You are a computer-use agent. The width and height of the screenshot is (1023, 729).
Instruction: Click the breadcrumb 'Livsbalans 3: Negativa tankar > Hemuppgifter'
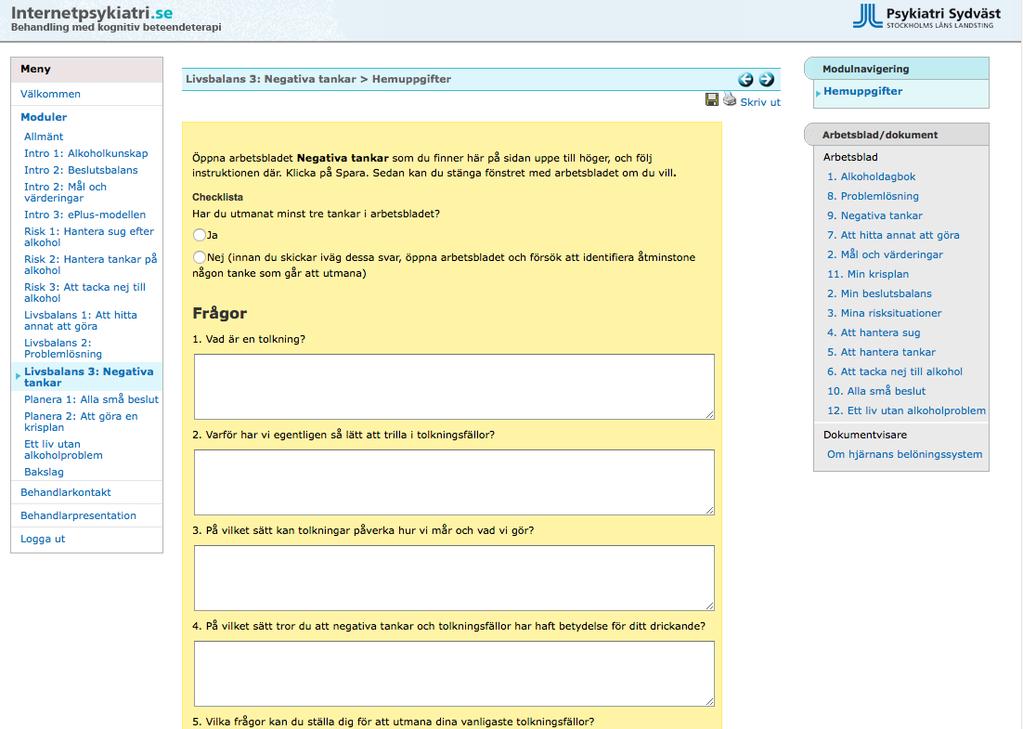318,80
